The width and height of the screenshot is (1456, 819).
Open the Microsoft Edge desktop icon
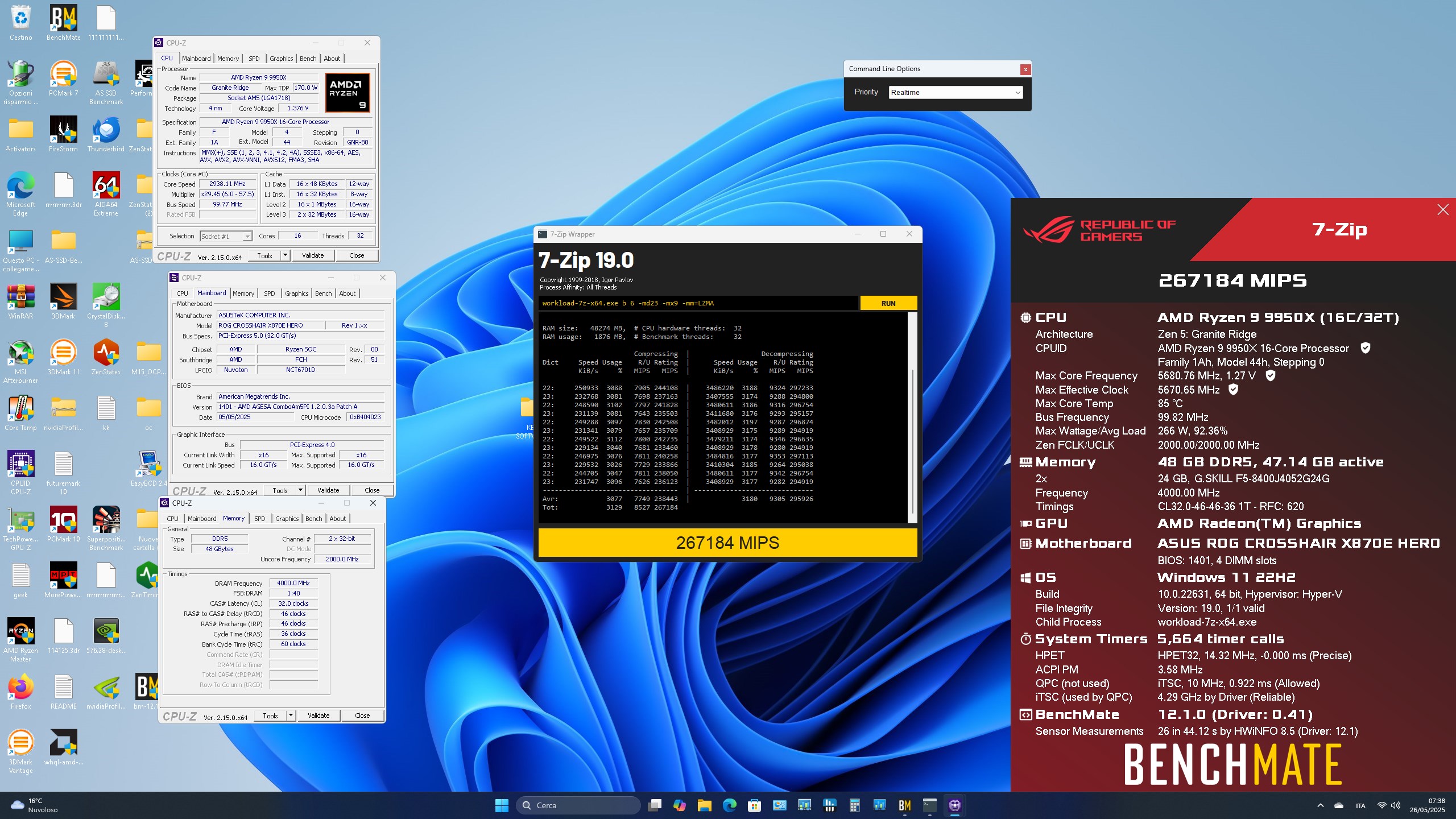20,194
